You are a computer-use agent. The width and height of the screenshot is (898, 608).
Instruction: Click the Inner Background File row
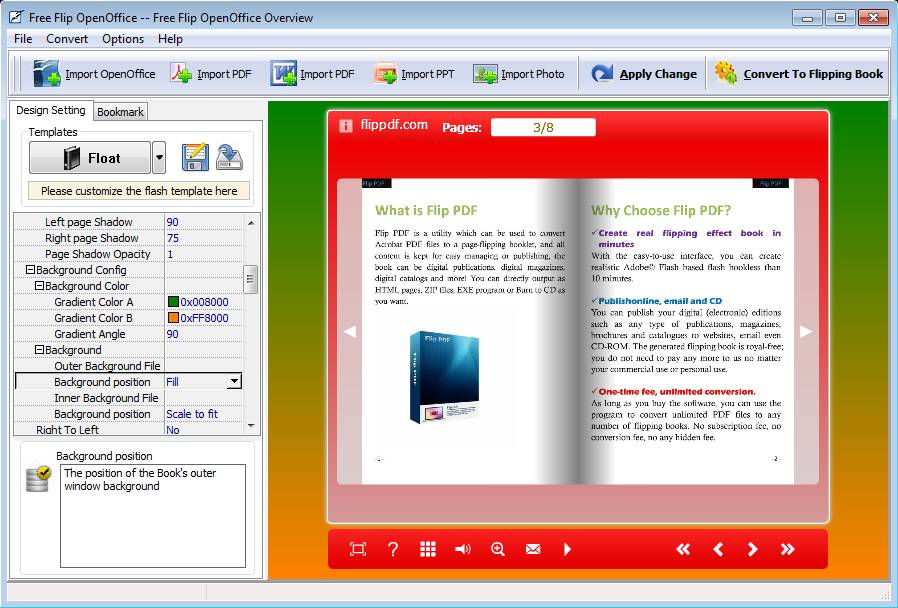pyautogui.click(x=129, y=398)
